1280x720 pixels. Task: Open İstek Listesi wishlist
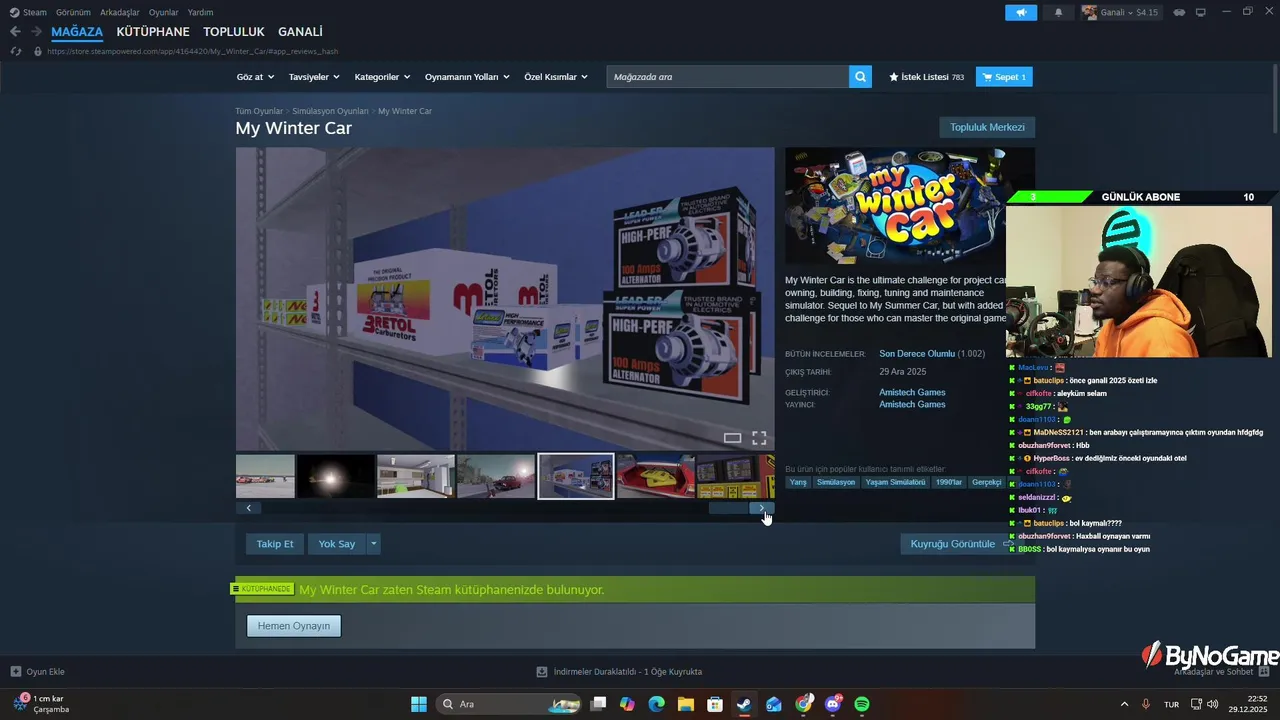click(926, 77)
